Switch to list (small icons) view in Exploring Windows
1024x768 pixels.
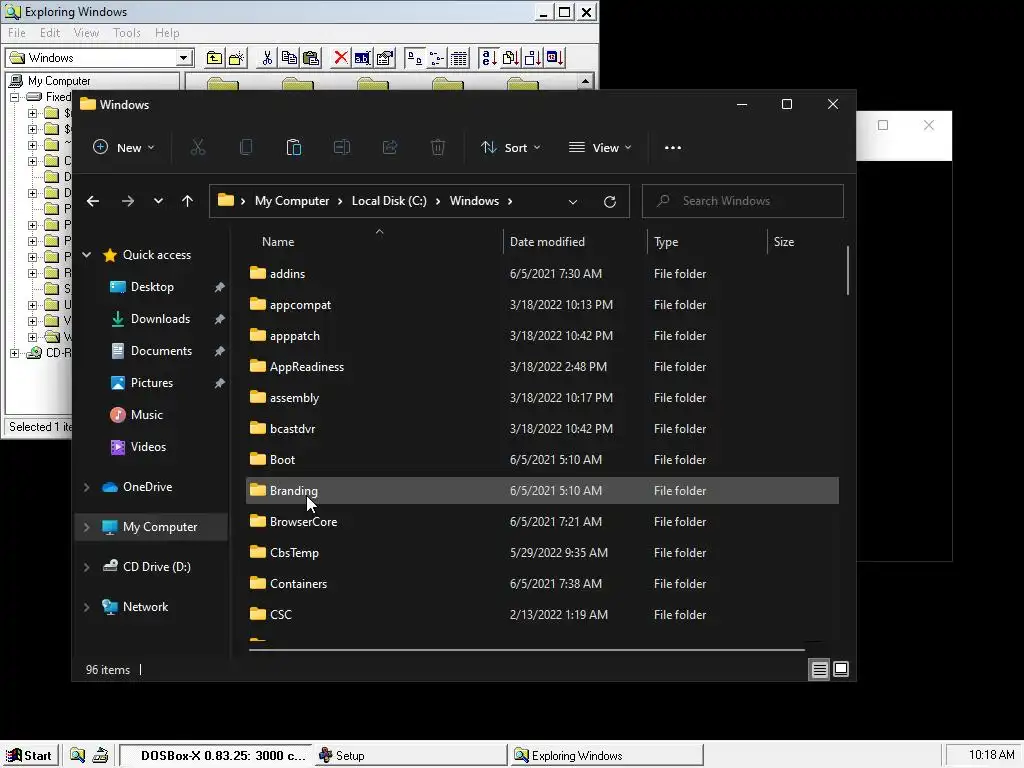pos(436,58)
